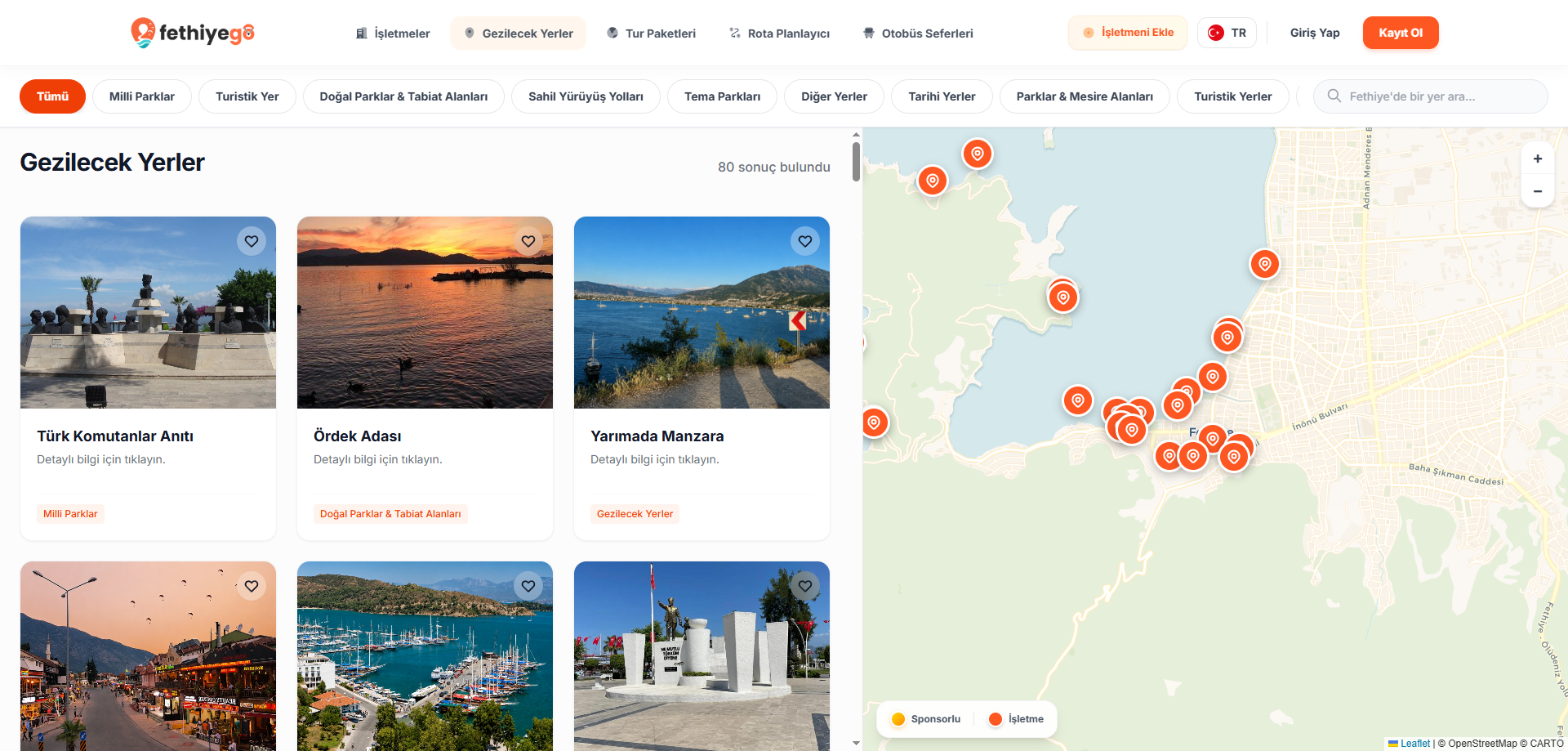Click the top-most map pin marker
Image resolution: width=1568 pixels, height=751 pixels.
point(977,154)
